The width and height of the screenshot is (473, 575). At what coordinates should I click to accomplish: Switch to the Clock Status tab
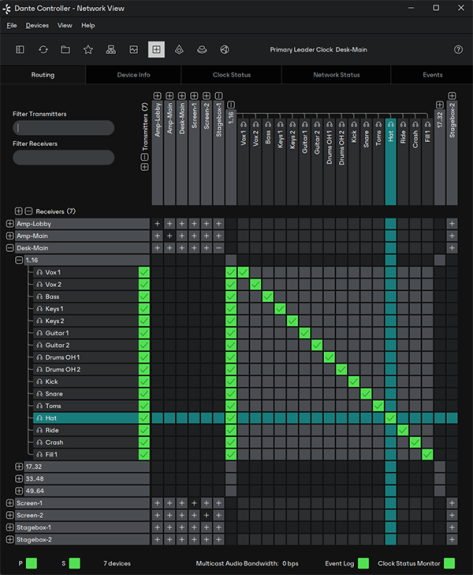point(231,75)
